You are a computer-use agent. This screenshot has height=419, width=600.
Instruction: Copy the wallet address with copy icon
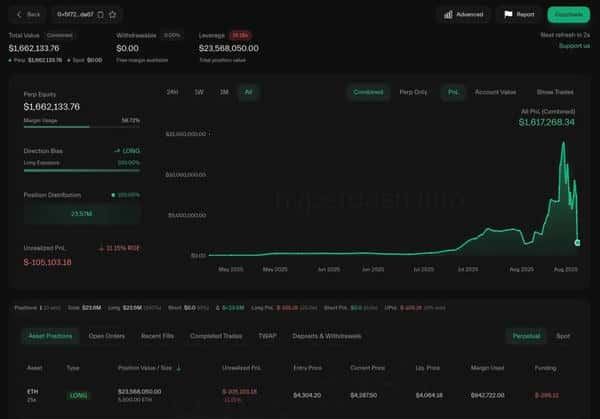pos(100,15)
